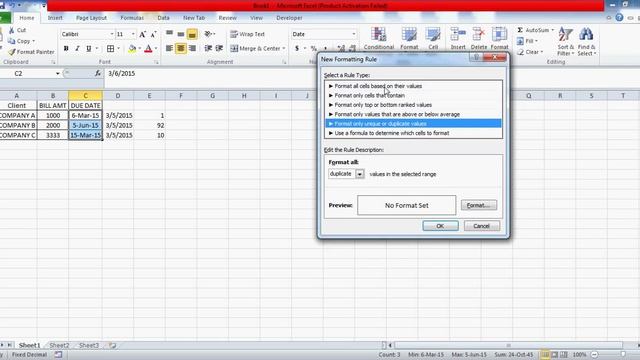Click the Insert Function fx icon
This screenshot has height=360, width=640.
(98, 73)
